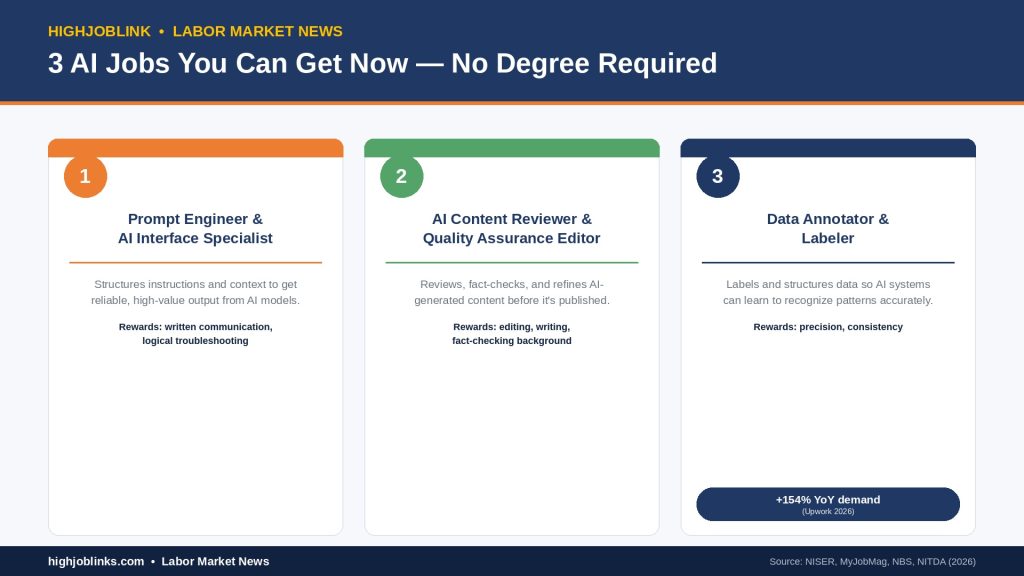Click the 'Prompt Engineer & AI Interface Specialist' title
Viewport: 1024px width, 576px height.
click(195, 229)
